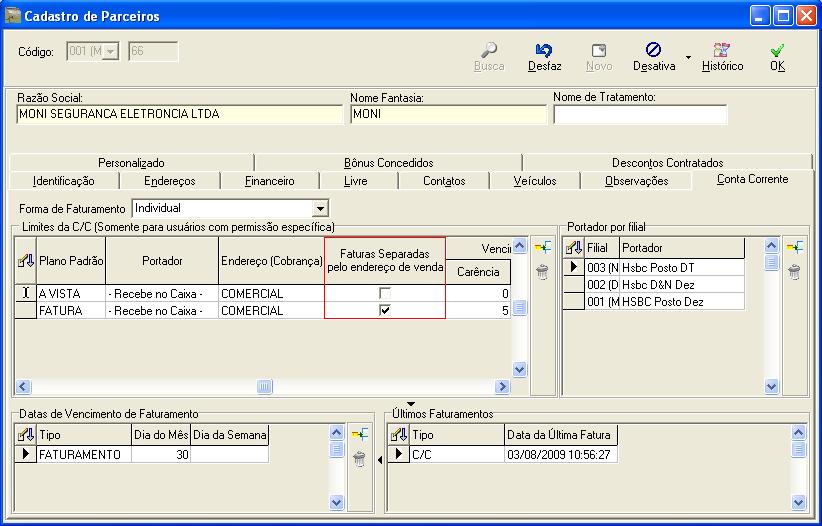Click scroll up arrow in Últimos Faturamentos
This screenshot has width=822, height=526.
[798, 433]
